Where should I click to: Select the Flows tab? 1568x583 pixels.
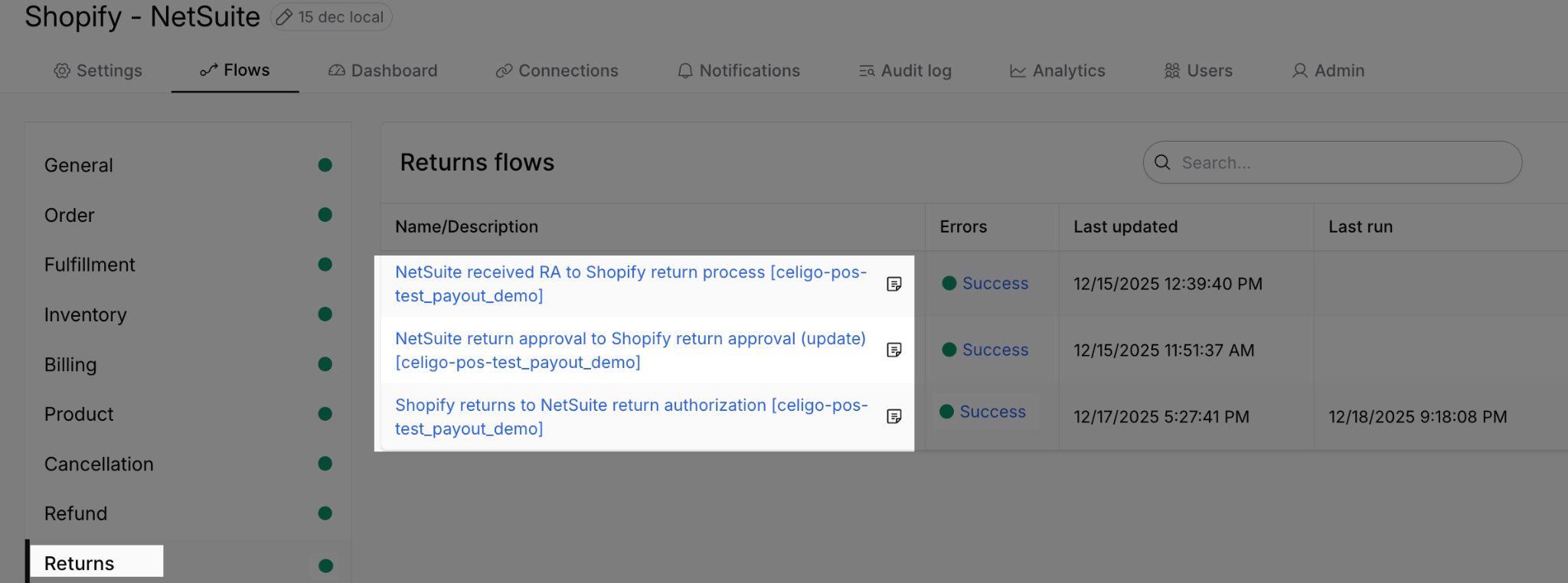[235, 70]
